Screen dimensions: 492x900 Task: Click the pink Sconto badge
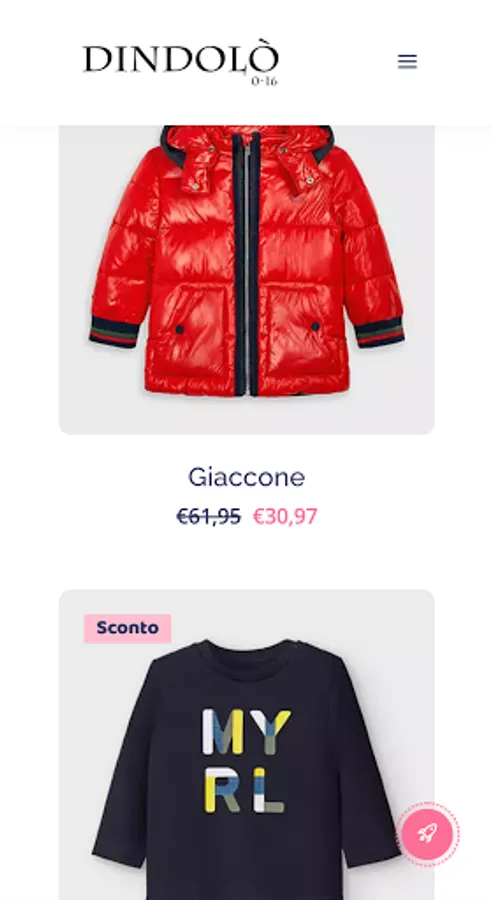coord(127,628)
